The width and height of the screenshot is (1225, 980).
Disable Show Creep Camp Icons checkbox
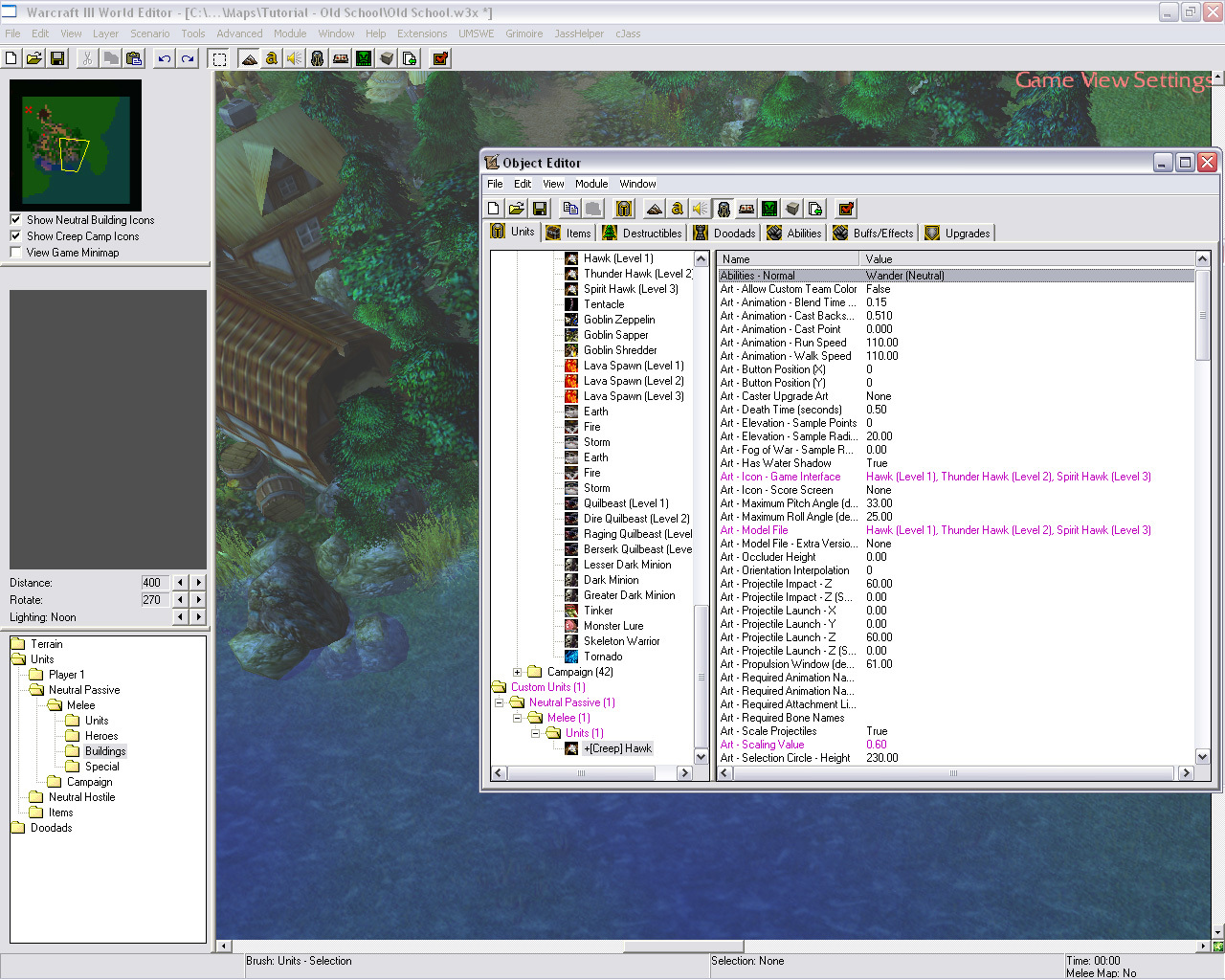click(x=15, y=235)
